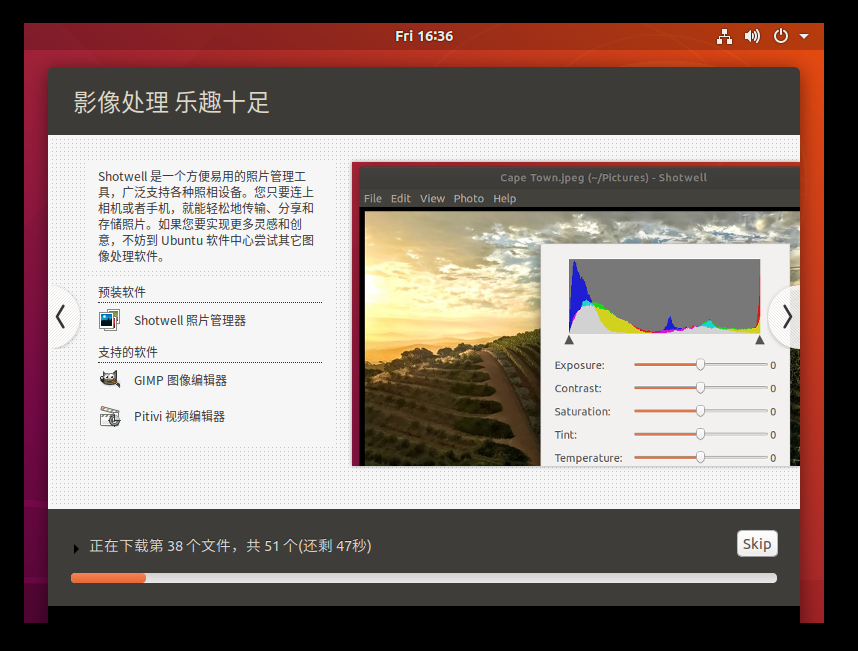Click the GIMP image editor icon

pos(109,379)
